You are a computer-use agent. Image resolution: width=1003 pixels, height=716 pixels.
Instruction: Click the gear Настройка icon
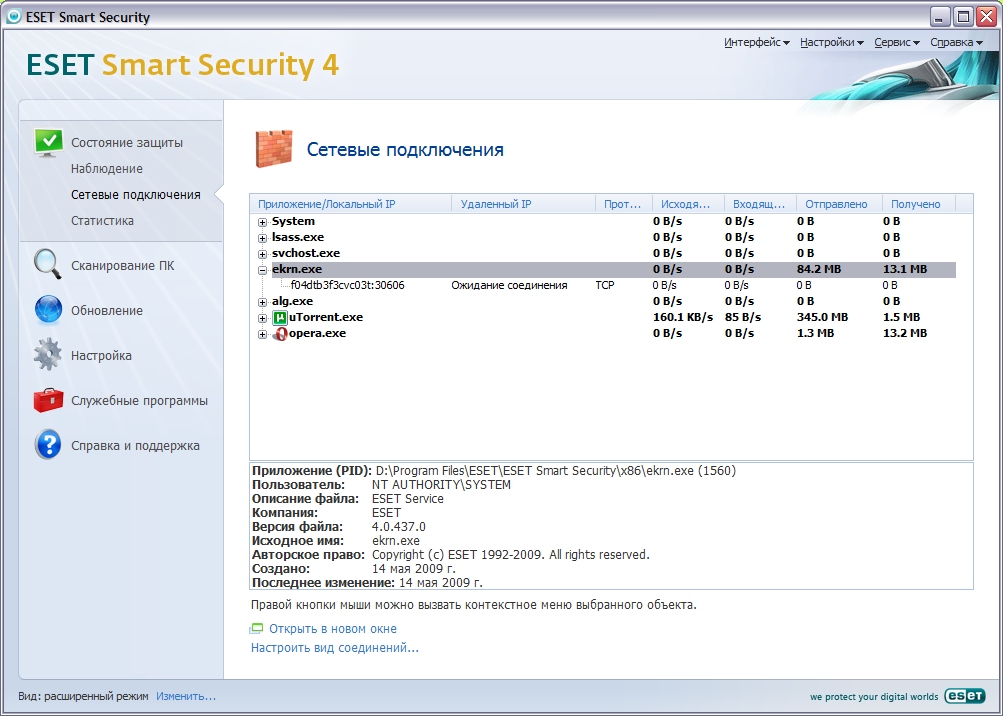pyautogui.click(x=48, y=355)
